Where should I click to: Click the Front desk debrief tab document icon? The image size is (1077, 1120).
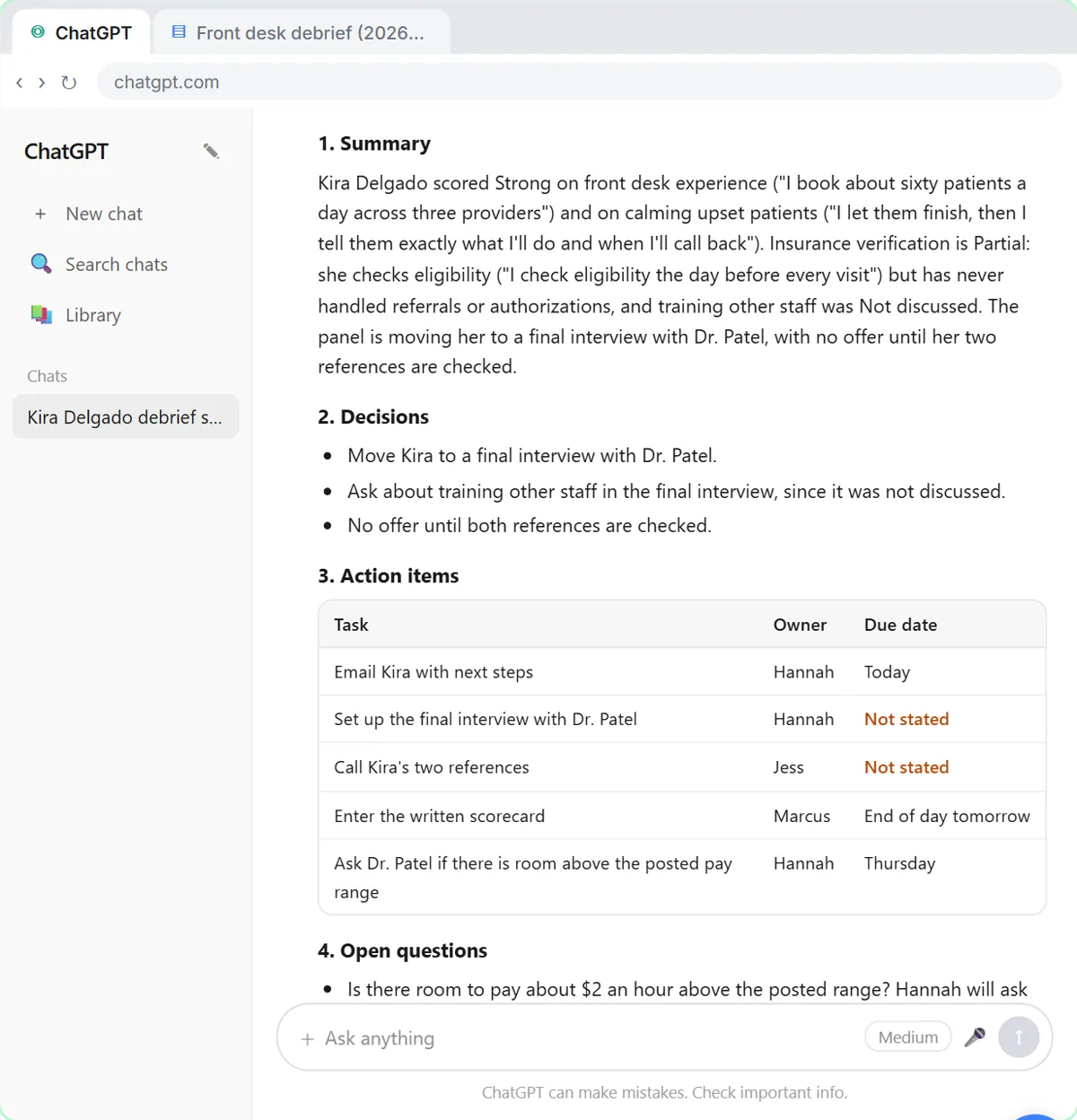click(x=179, y=32)
